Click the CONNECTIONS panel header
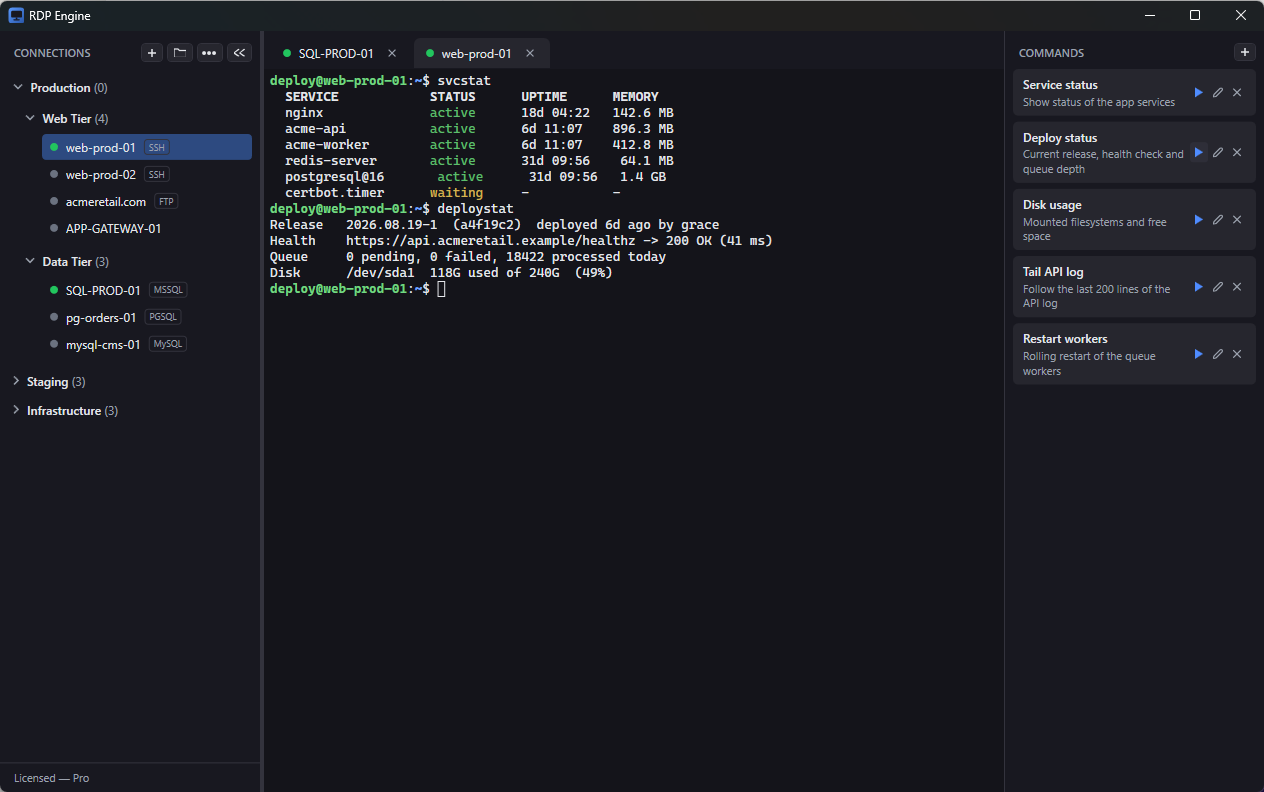 [52, 53]
